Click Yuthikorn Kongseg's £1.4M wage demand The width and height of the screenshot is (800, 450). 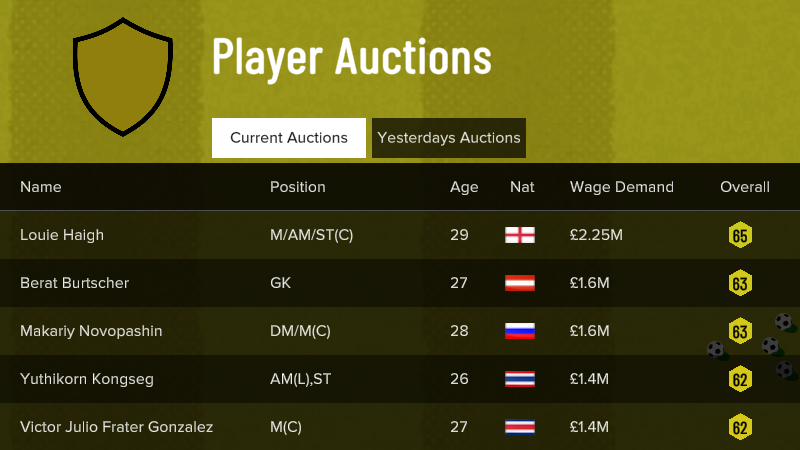(590, 379)
